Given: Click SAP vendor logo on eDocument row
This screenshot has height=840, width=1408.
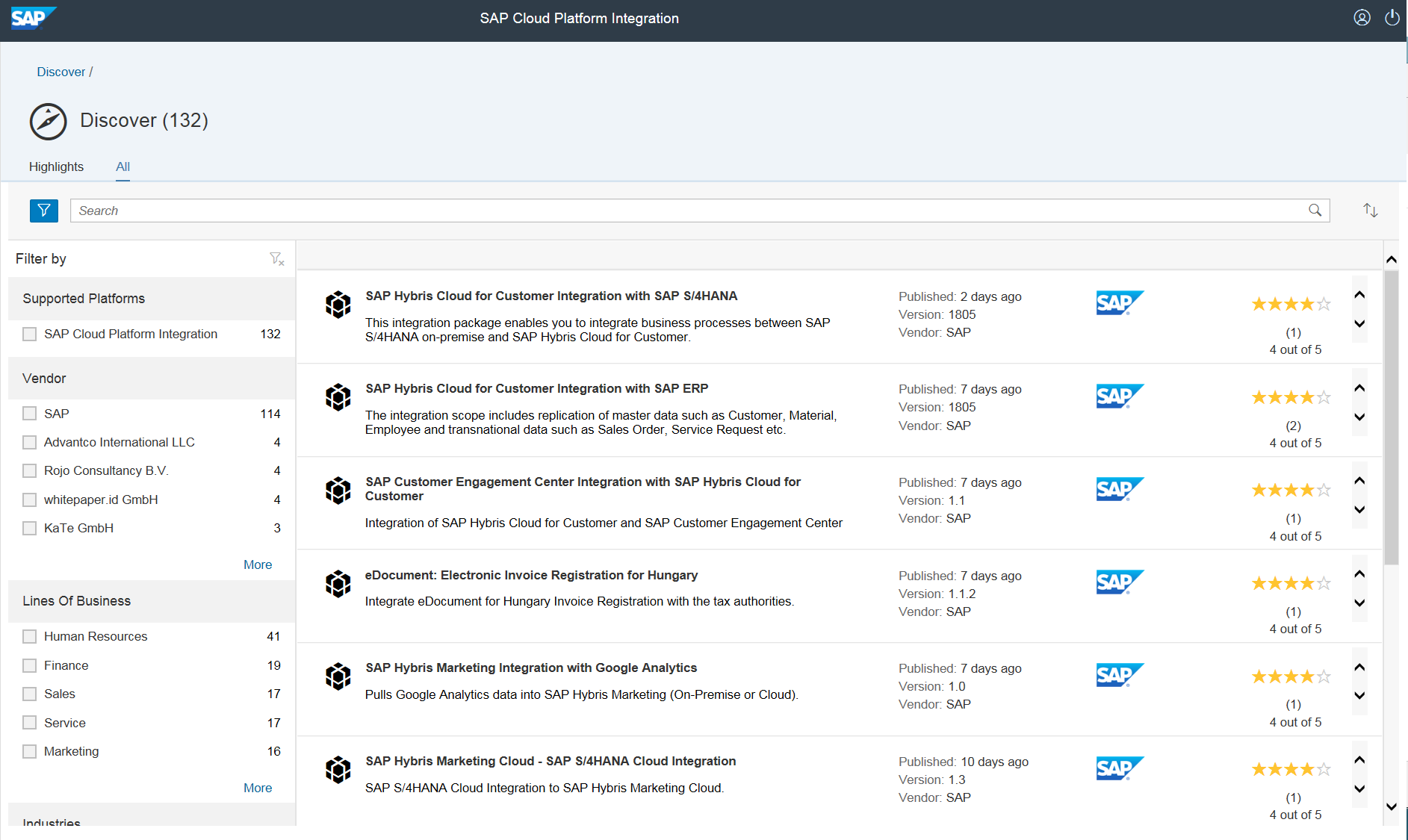Looking at the screenshot, I should click(1120, 582).
